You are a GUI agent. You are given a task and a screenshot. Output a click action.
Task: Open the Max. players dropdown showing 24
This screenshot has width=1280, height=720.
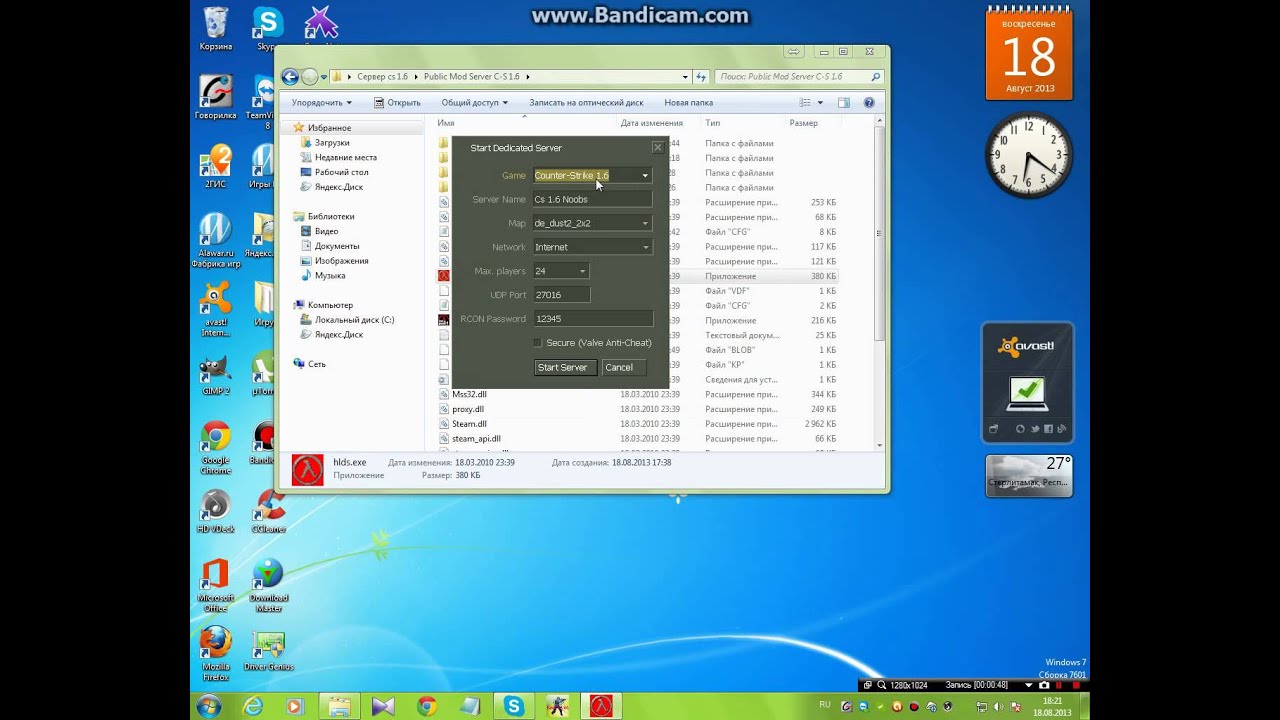tap(560, 271)
